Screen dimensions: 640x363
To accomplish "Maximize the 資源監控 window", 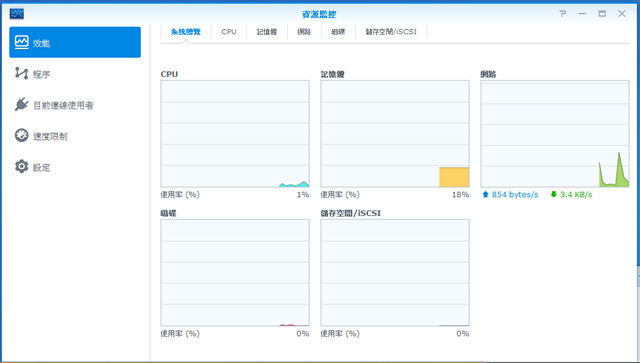I will click(602, 14).
